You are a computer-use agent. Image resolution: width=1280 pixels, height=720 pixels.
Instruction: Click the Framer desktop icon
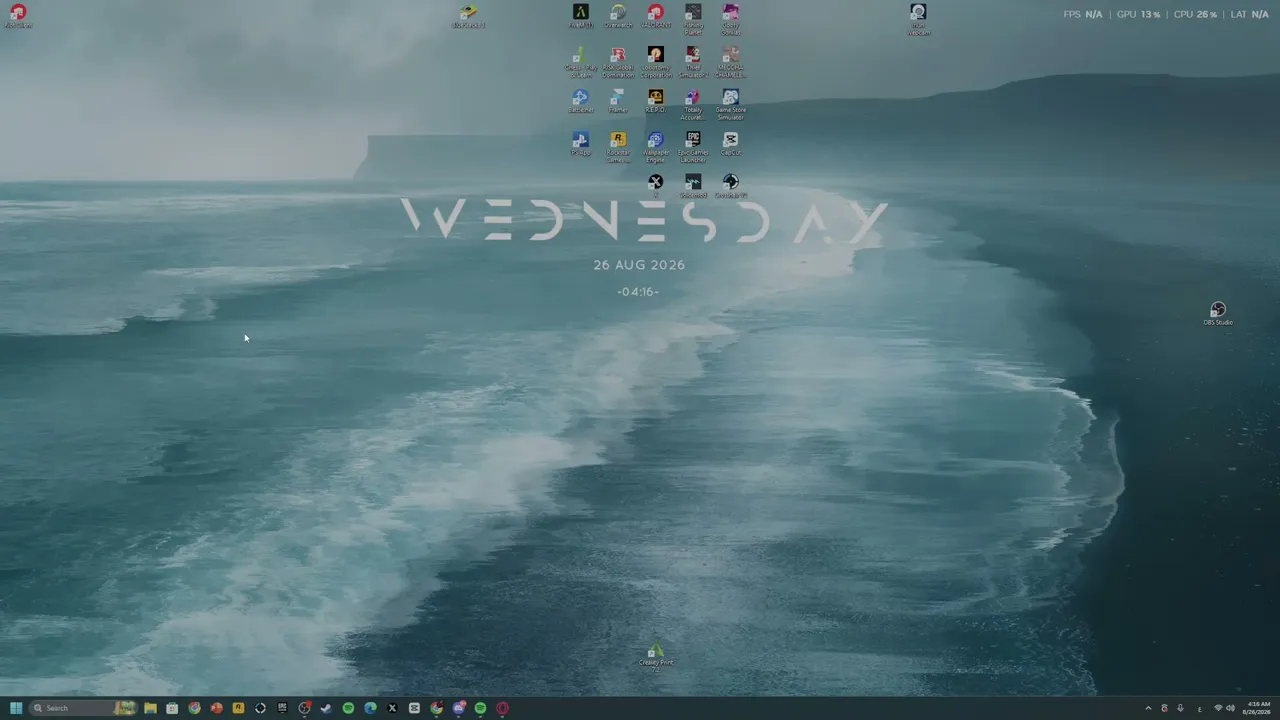618,101
